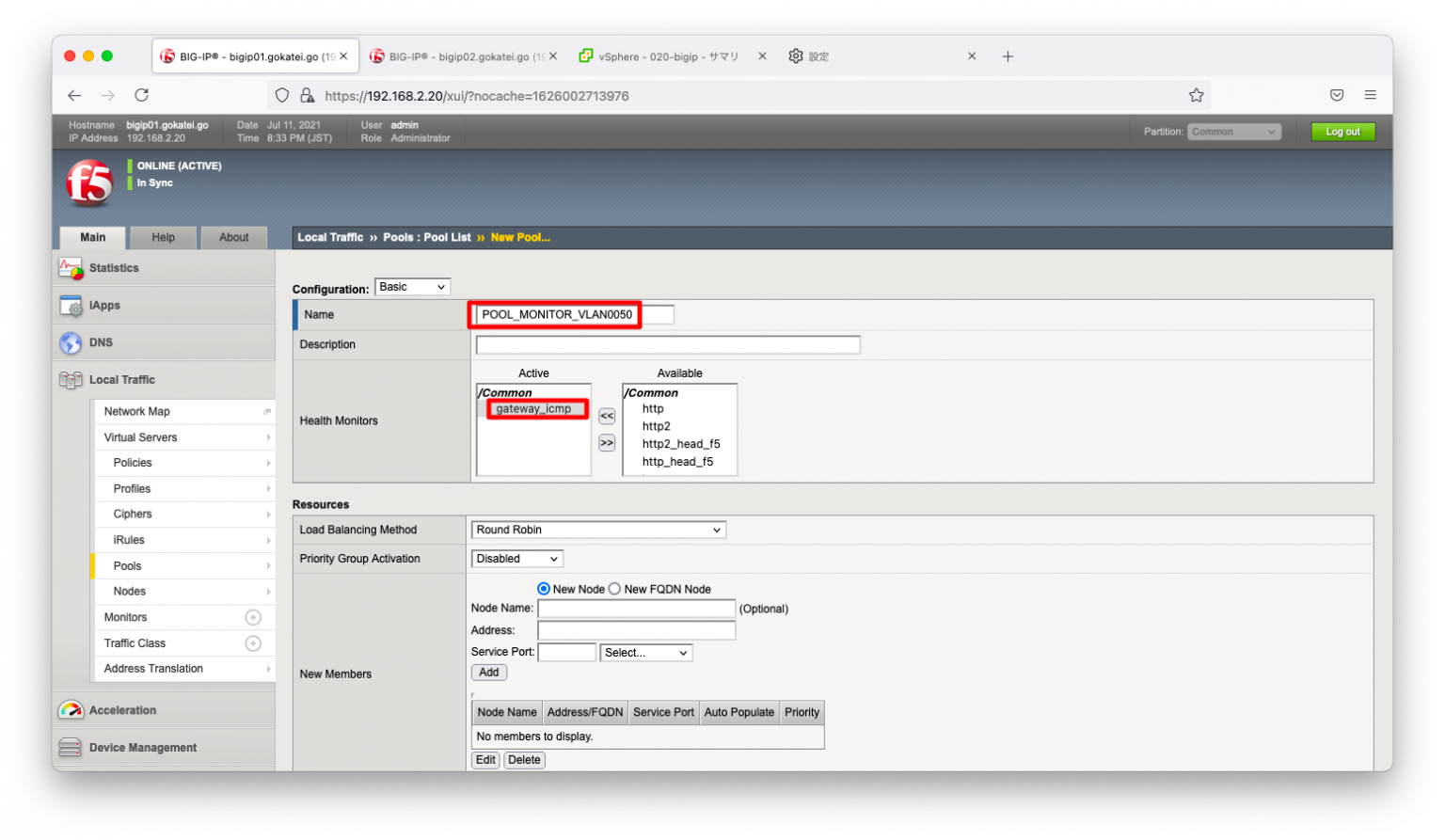
Task: Click the Statistics chart icon in sidebar
Action: 71,269
